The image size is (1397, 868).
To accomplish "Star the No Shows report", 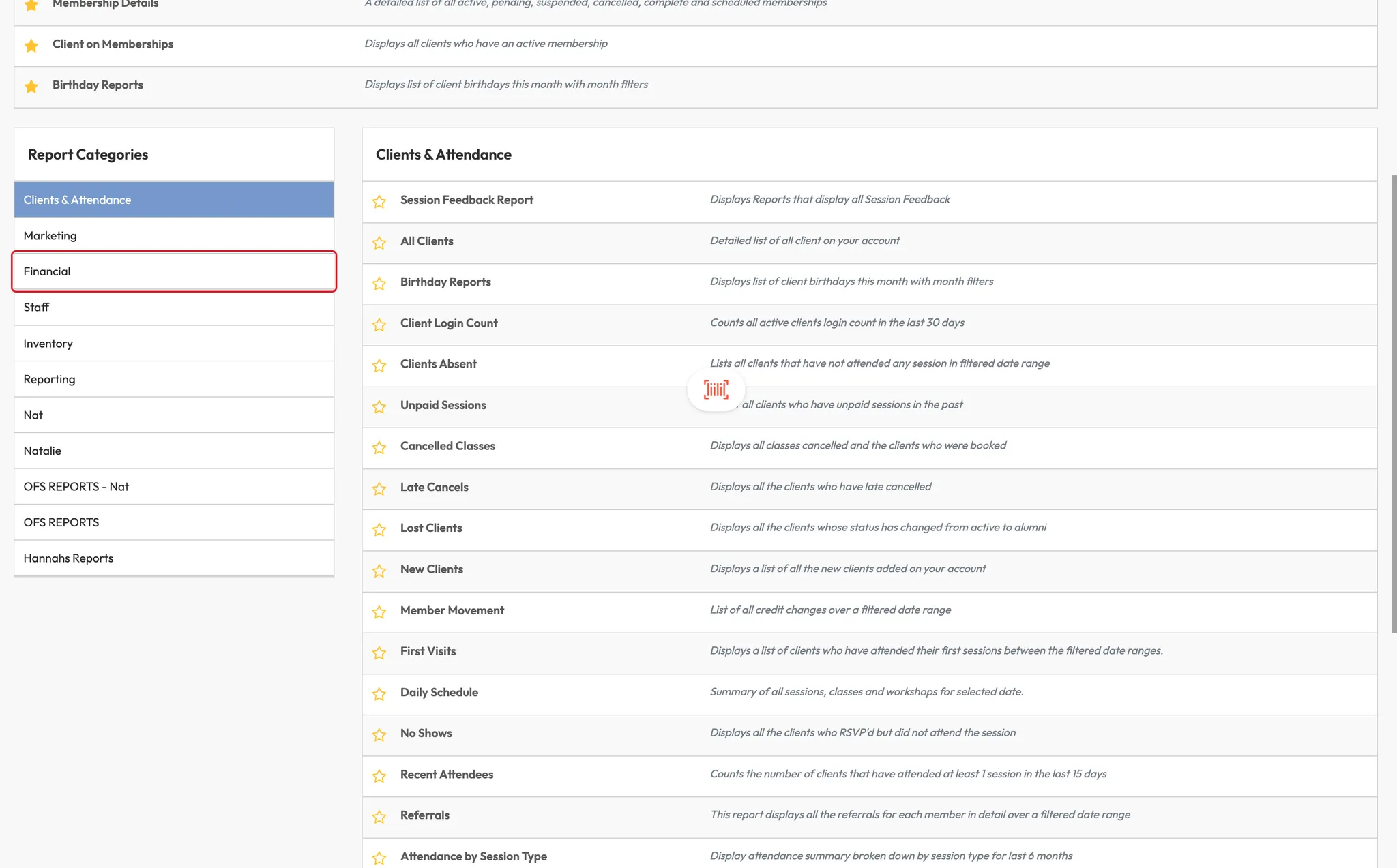I will tap(379, 734).
